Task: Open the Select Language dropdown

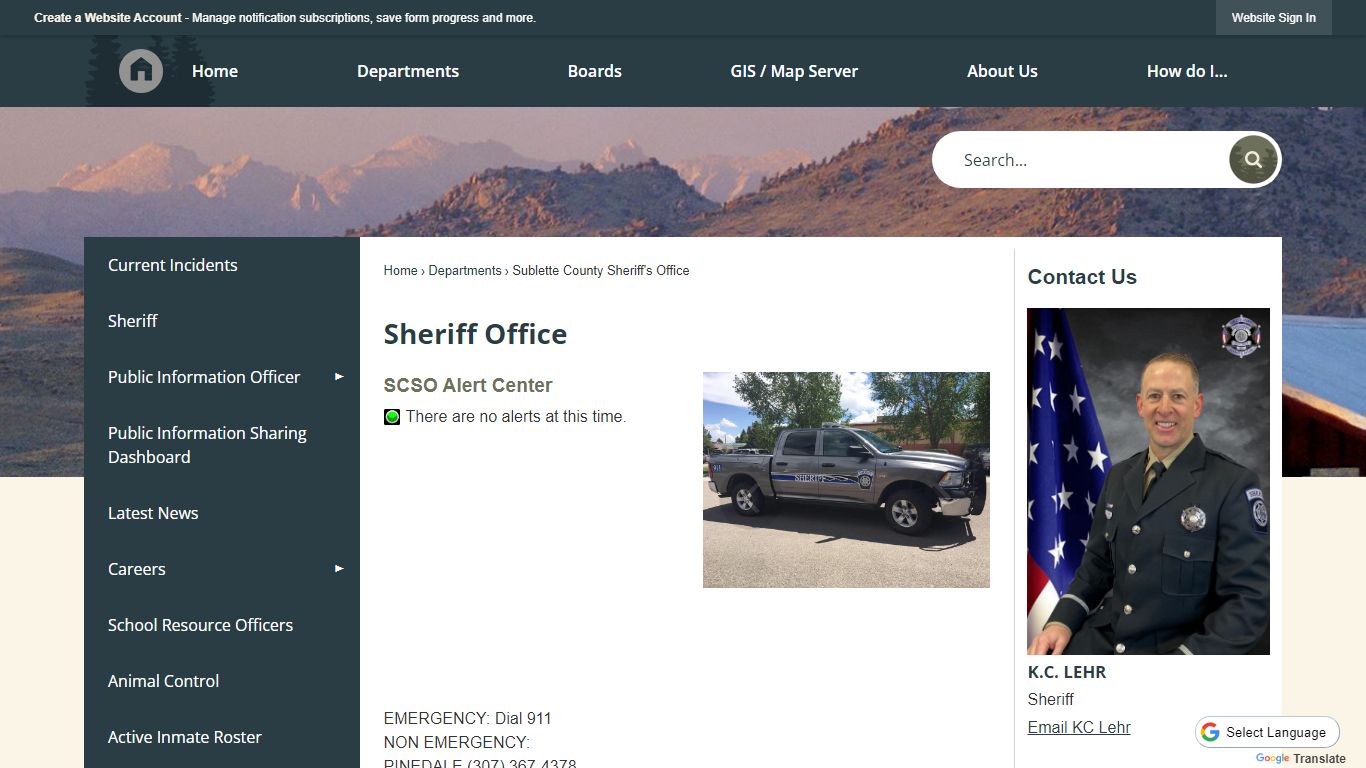Action: tap(1267, 732)
